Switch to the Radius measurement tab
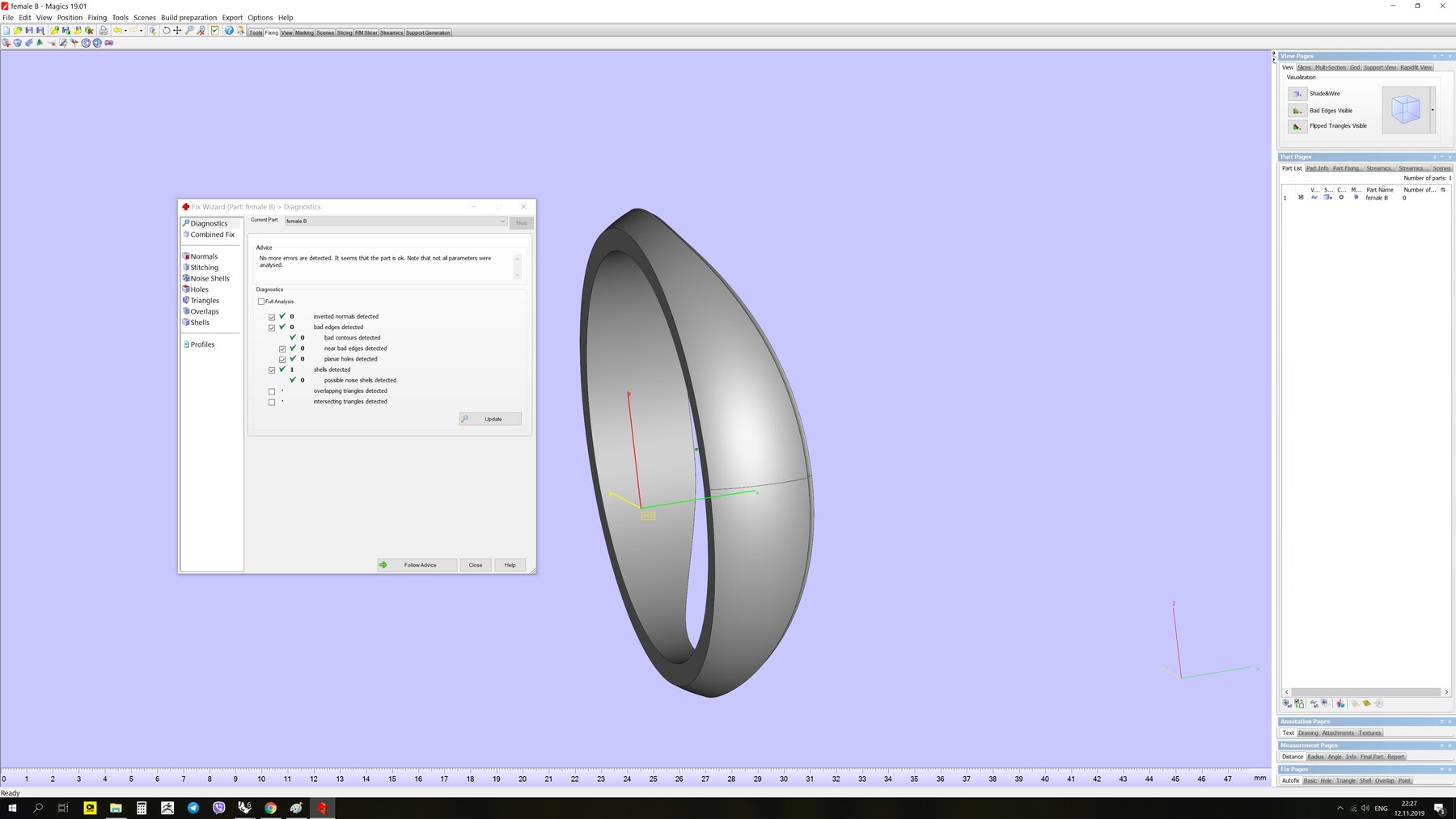This screenshot has width=1456, height=819. tap(1315, 757)
